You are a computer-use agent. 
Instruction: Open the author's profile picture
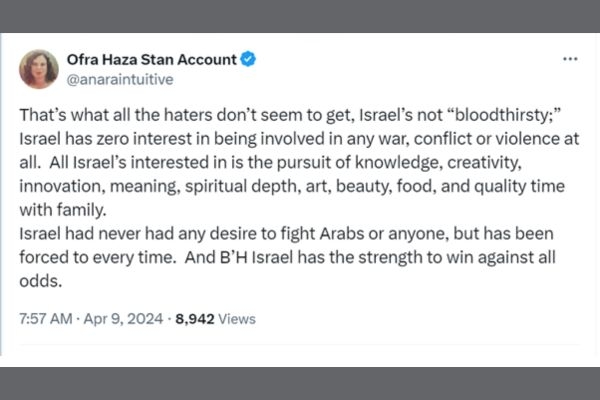click(38, 67)
